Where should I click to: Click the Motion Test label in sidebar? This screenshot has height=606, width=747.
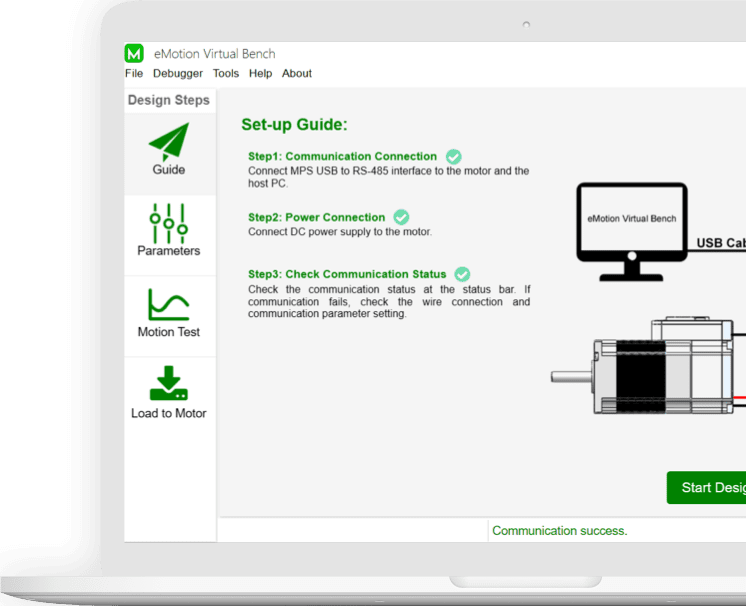click(x=169, y=332)
